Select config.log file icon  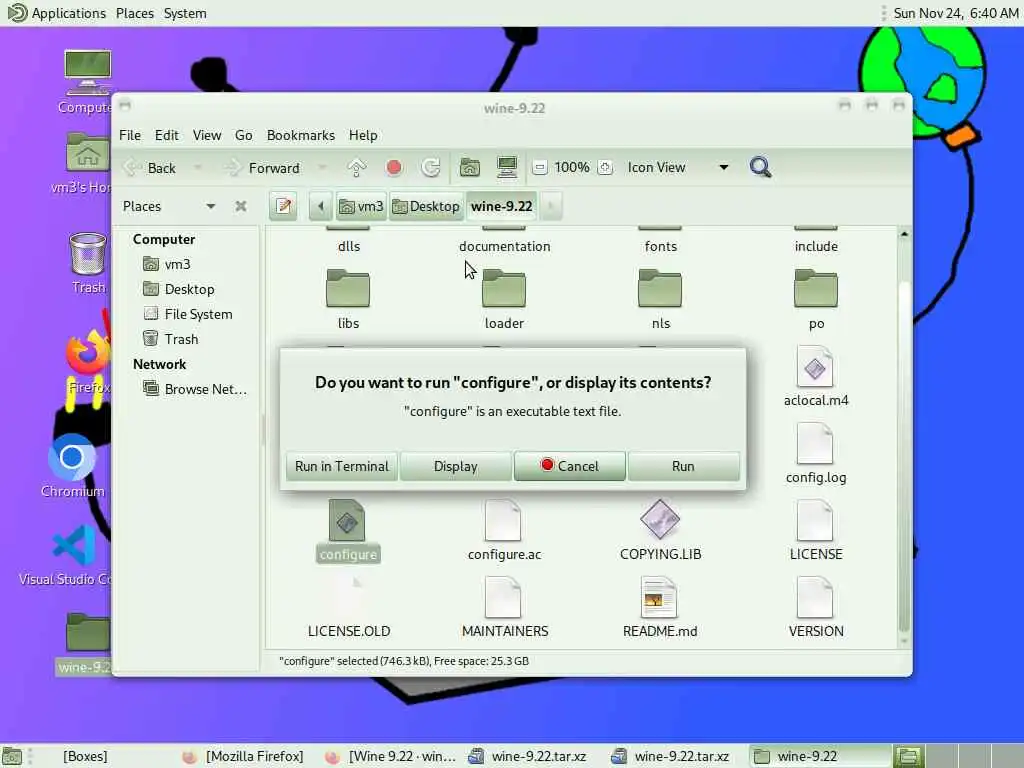click(x=815, y=443)
